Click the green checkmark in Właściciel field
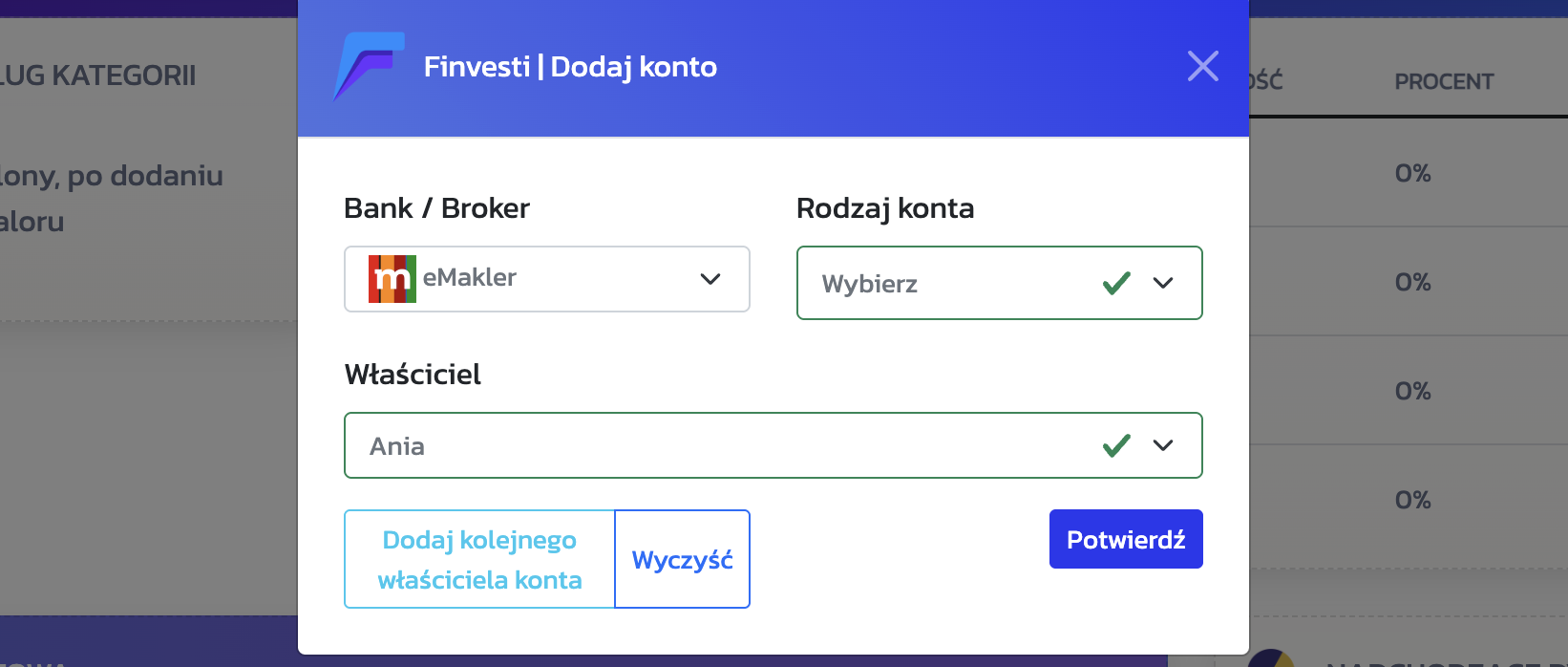Image resolution: width=1568 pixels, height=667 pixels. coord(1116,445)
